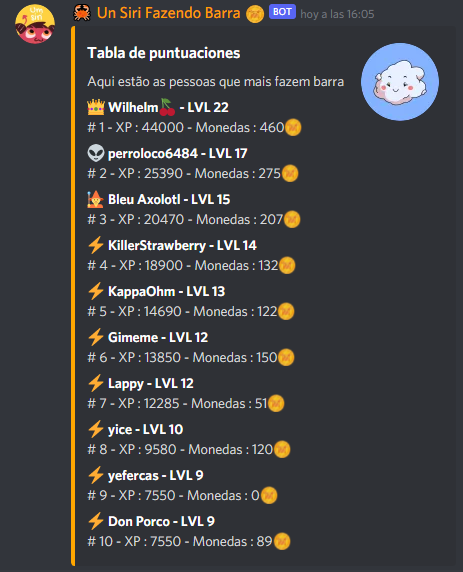The width and height of the screenshot is (463, 572).
Task: Open the cloud thumbnail image in embed
Action: 400,82
